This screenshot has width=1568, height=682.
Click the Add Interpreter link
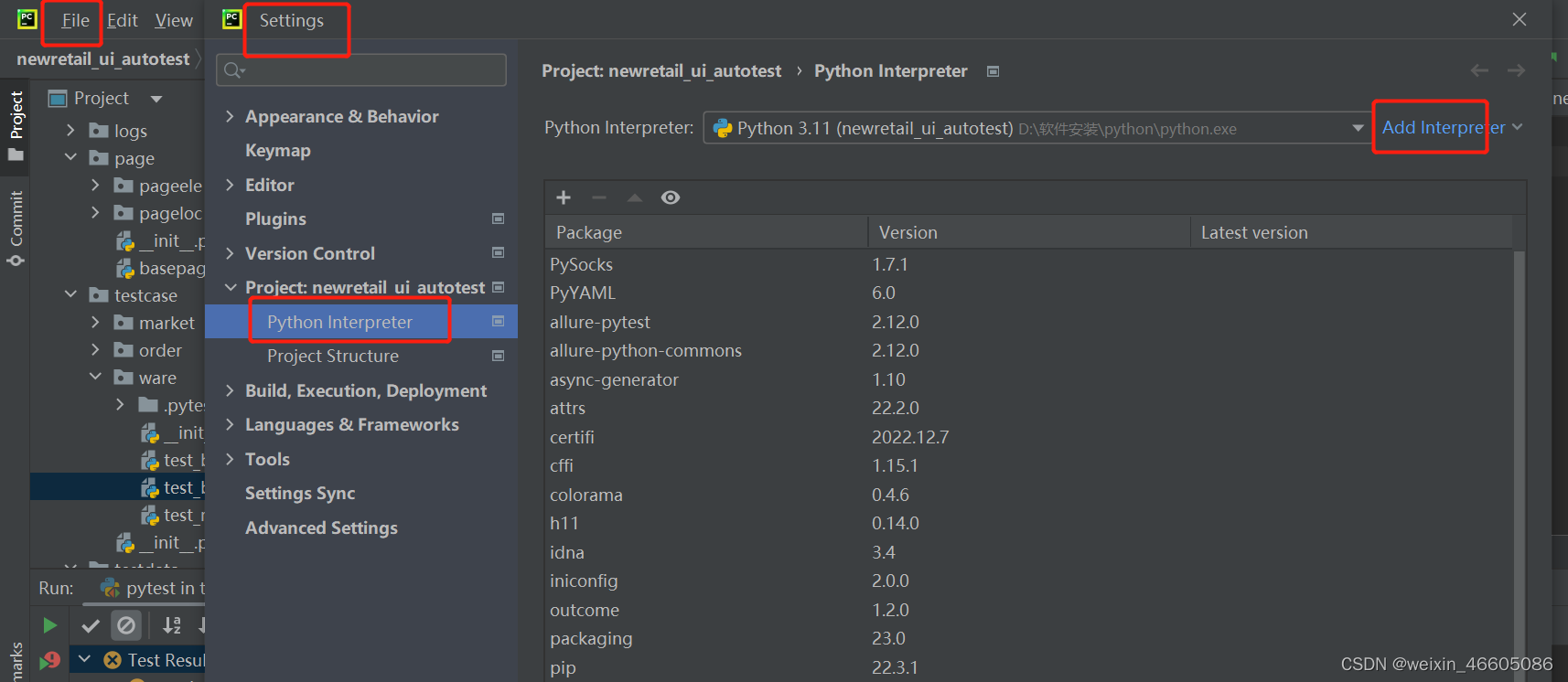[x=1443, y=127]
